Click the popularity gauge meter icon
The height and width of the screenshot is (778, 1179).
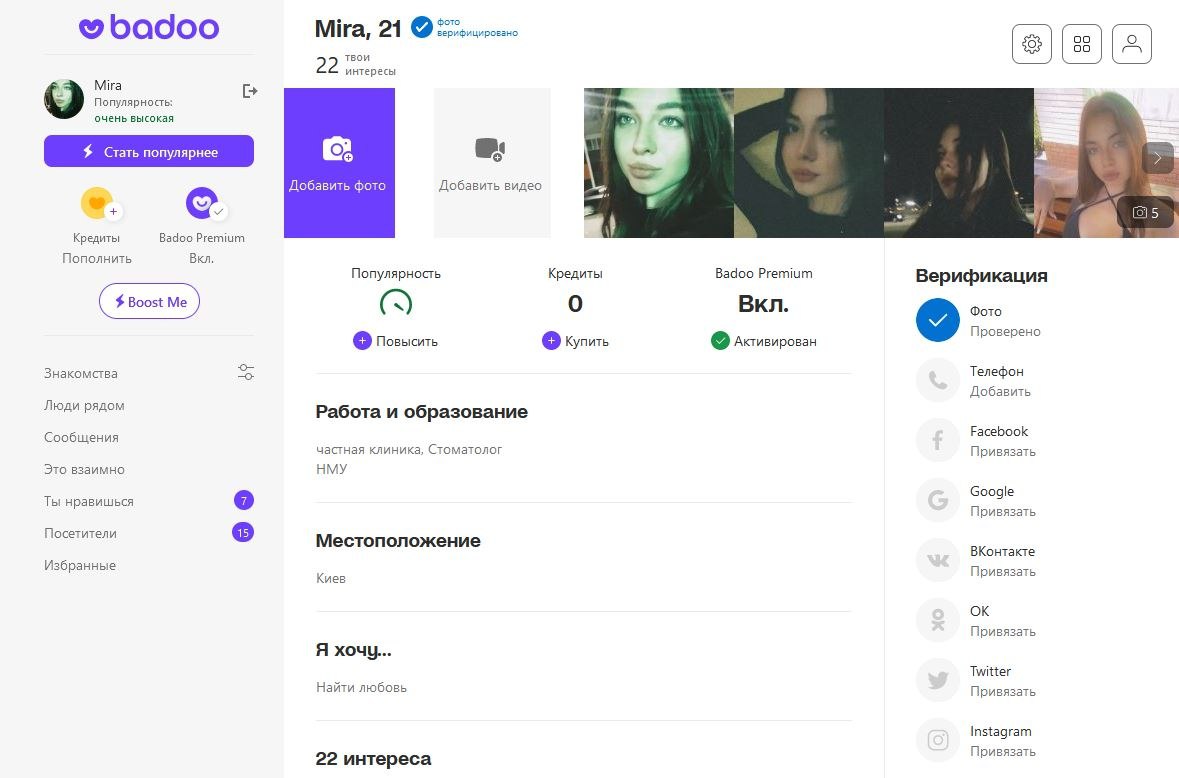pyautogui.click(x=396, y=304)
